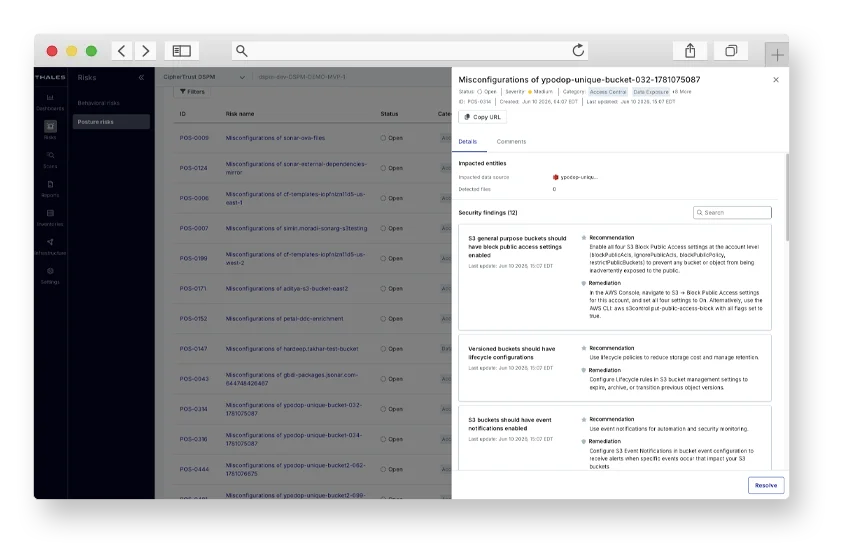Click the details panel scrollbar

pyautogui.click(x=787, y=198)
